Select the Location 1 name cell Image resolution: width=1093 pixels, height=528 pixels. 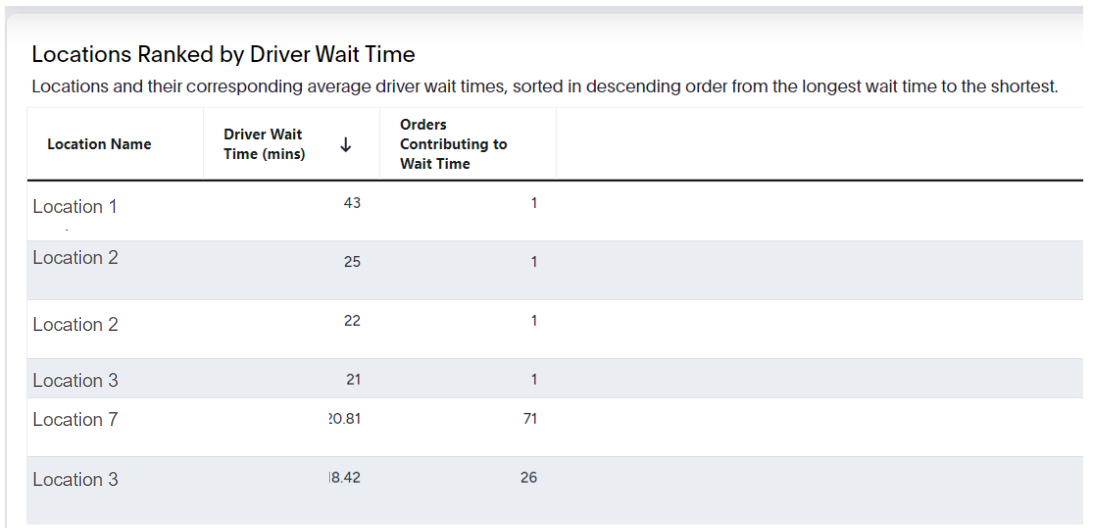point(75,206)
